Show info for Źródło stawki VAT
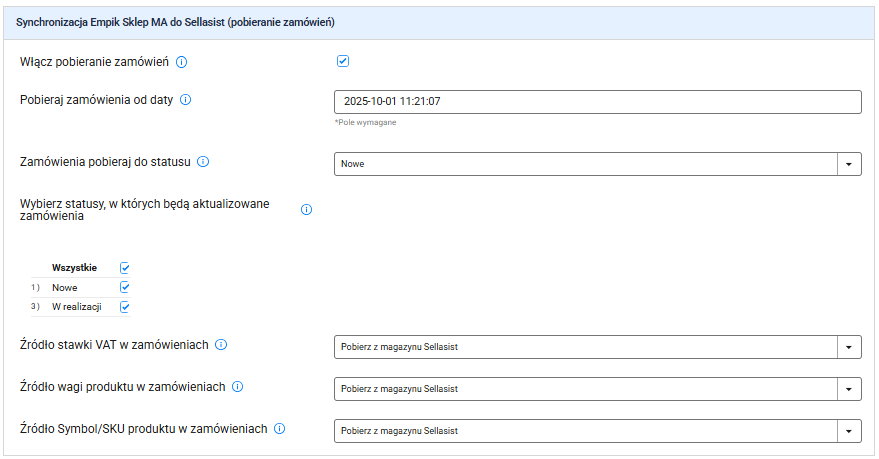879x459 pixels. (221, 345)
